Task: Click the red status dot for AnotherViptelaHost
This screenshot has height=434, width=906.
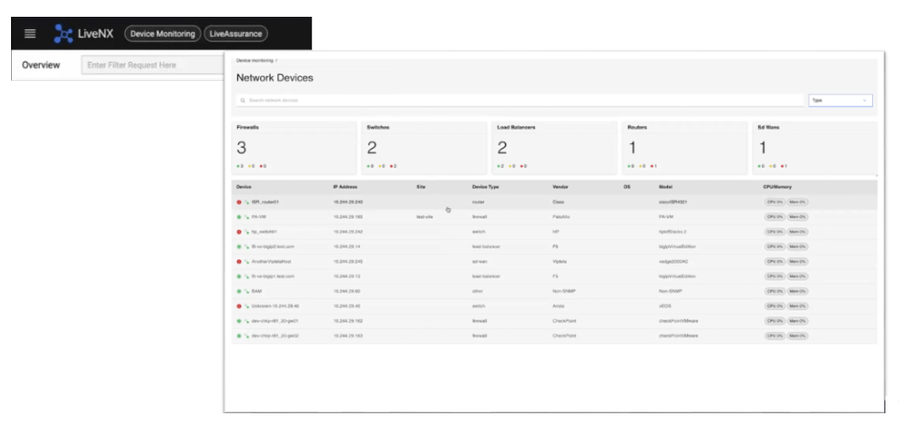Action: (239, 262)
